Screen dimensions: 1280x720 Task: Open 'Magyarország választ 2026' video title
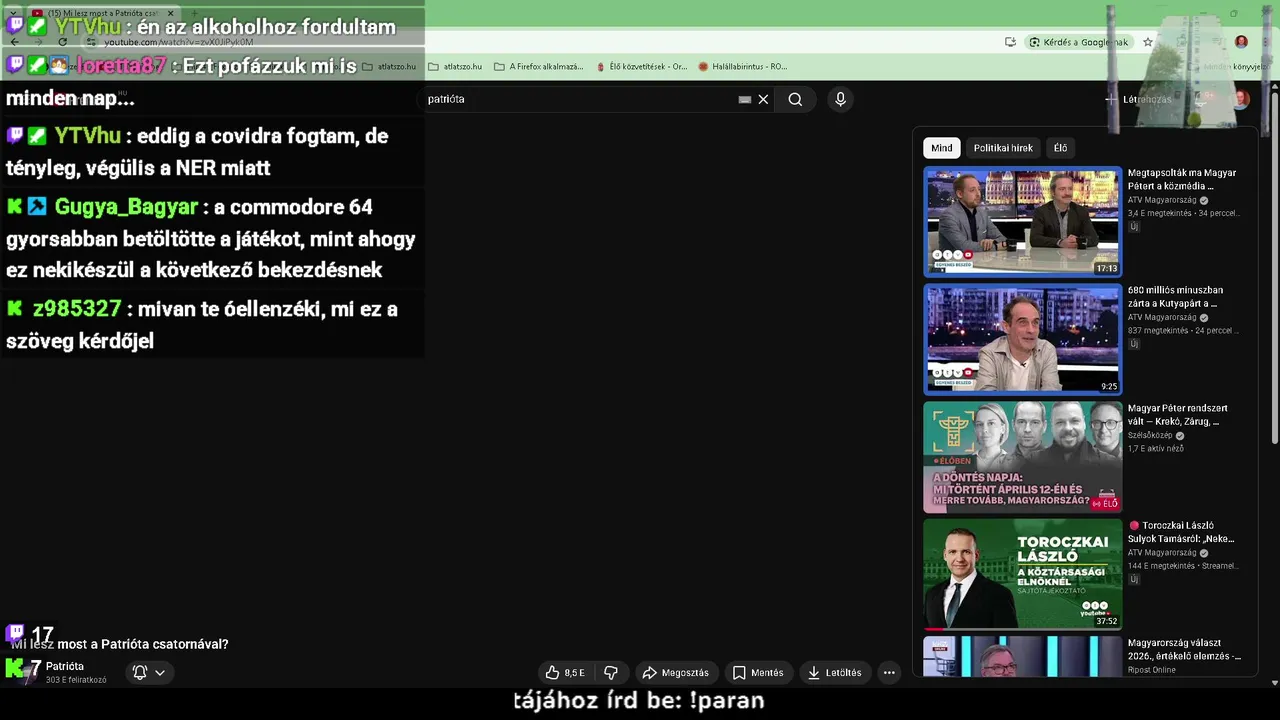pyautogui.click(x=1185, y=650)
